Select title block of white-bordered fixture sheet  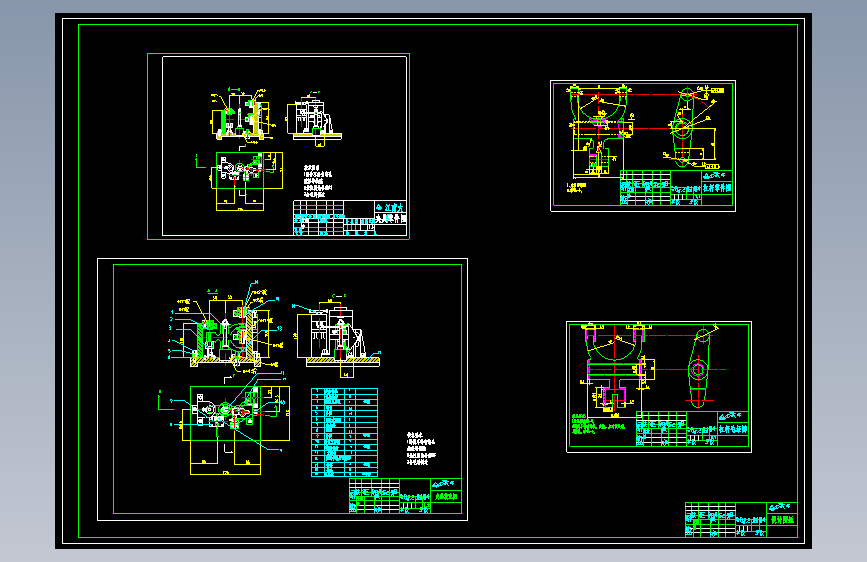pyautogui.click(x=349, y=218)
